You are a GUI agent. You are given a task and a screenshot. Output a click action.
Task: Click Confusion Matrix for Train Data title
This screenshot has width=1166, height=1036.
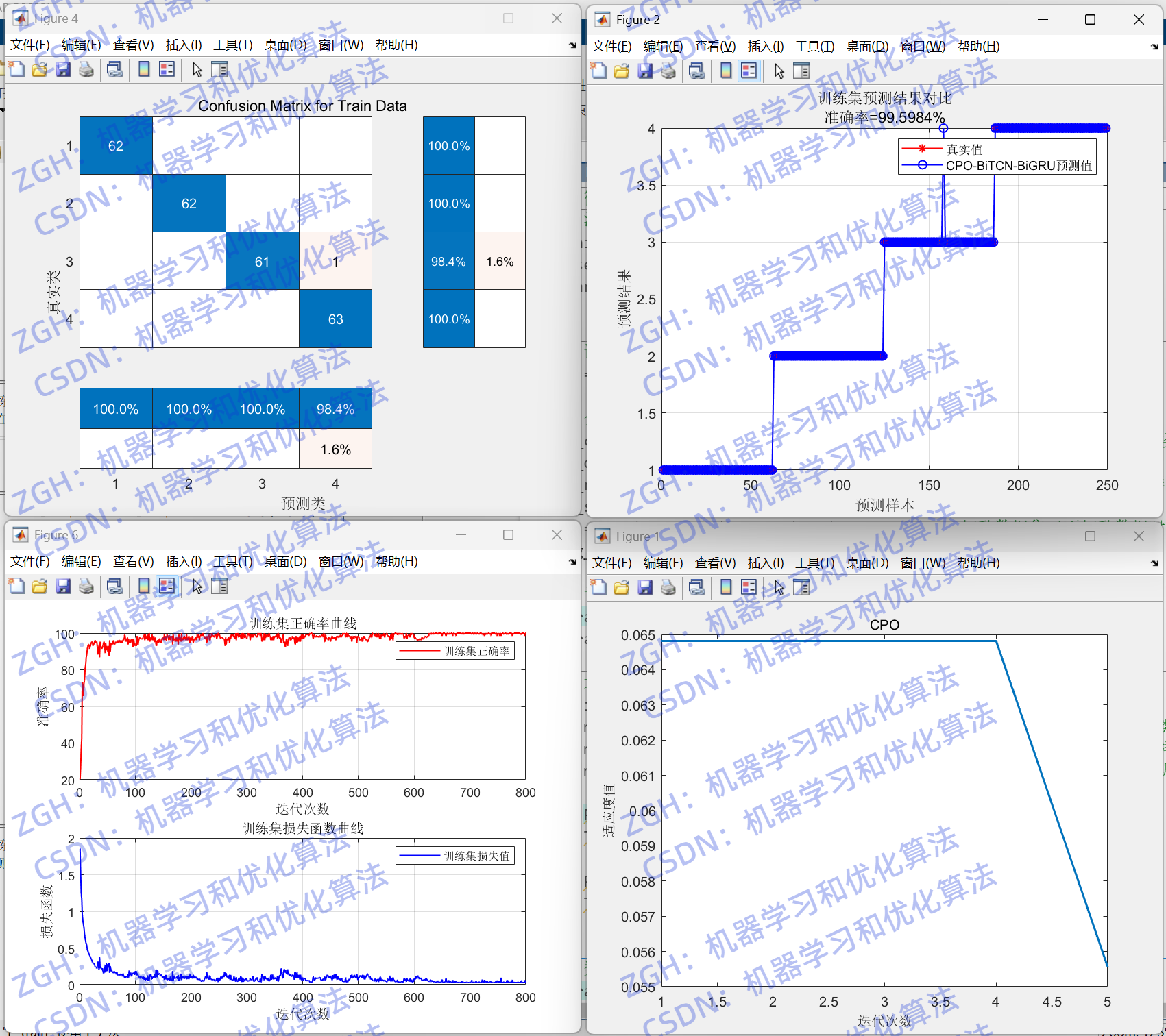point(302,106)
